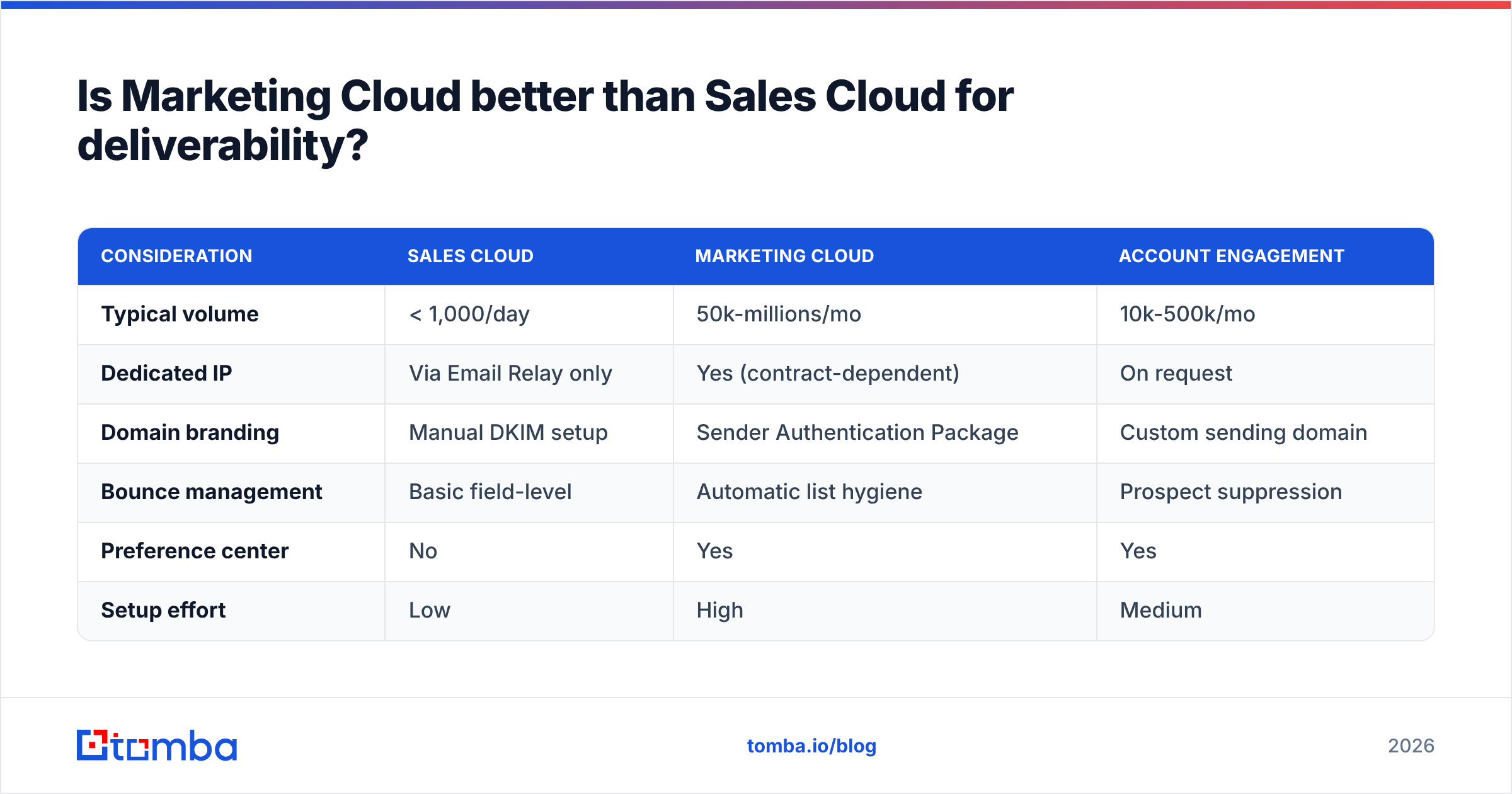
Task: Click the 'Setup effort' row label
Action: pyautogui.click(x=163, y=610)
